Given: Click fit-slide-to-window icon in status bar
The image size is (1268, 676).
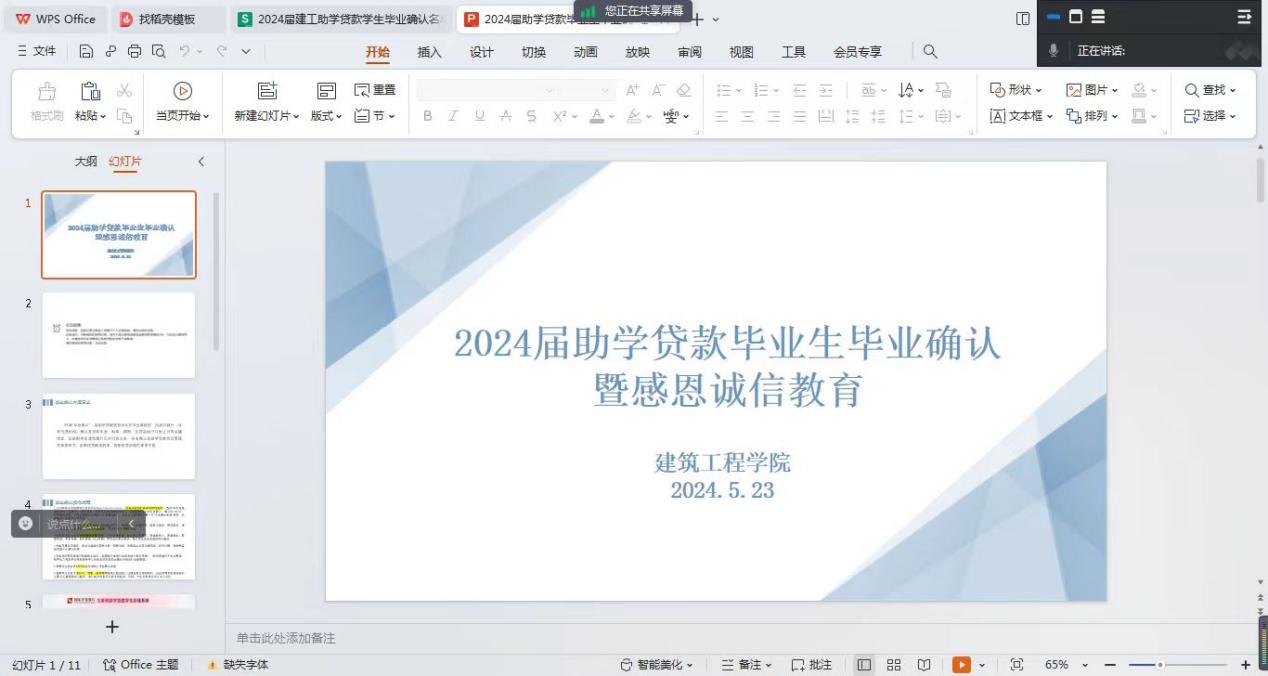Looking at the screenshot, I should 1016,665.
